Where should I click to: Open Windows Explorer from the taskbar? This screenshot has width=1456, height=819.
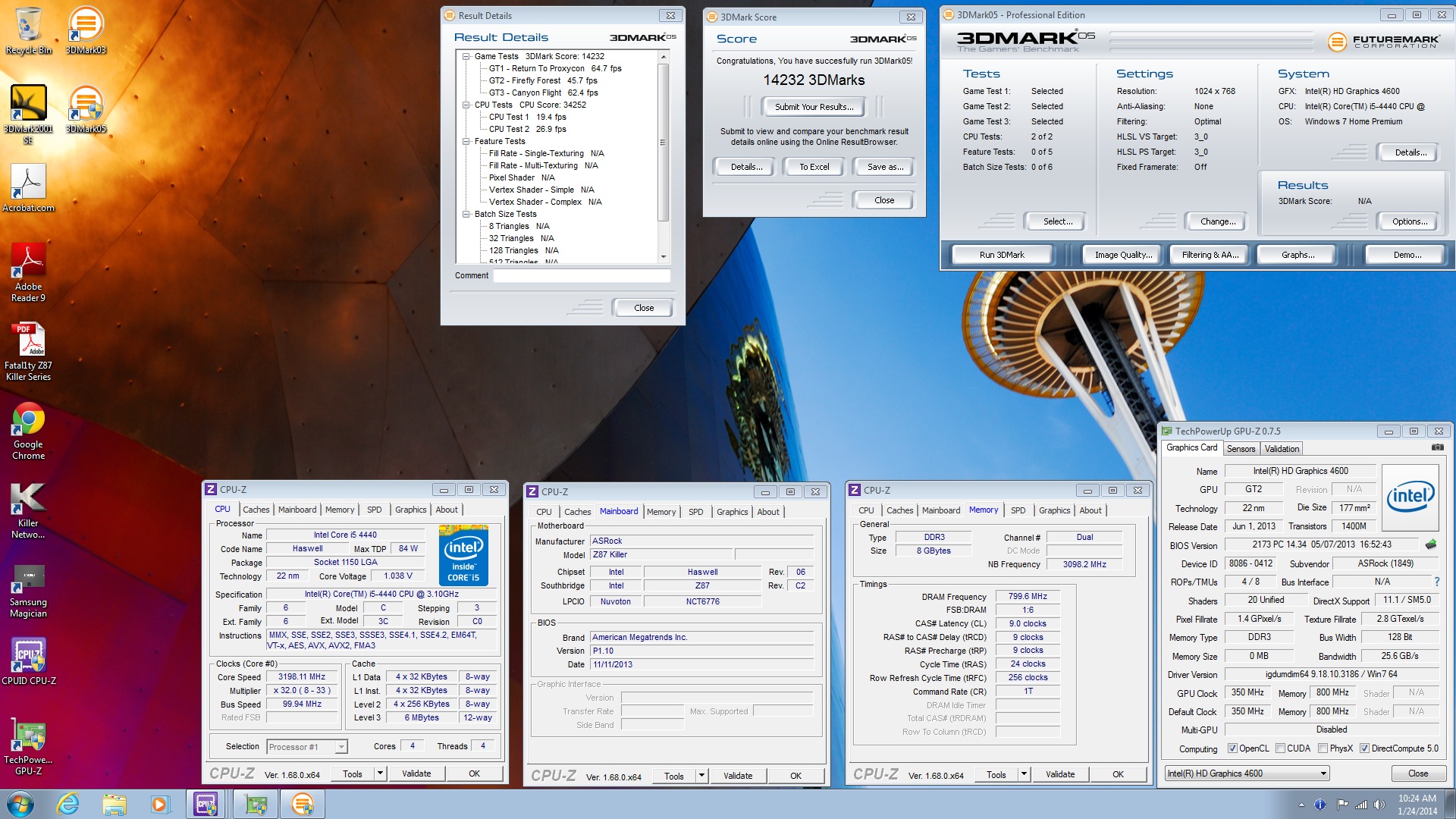[115, 804]
